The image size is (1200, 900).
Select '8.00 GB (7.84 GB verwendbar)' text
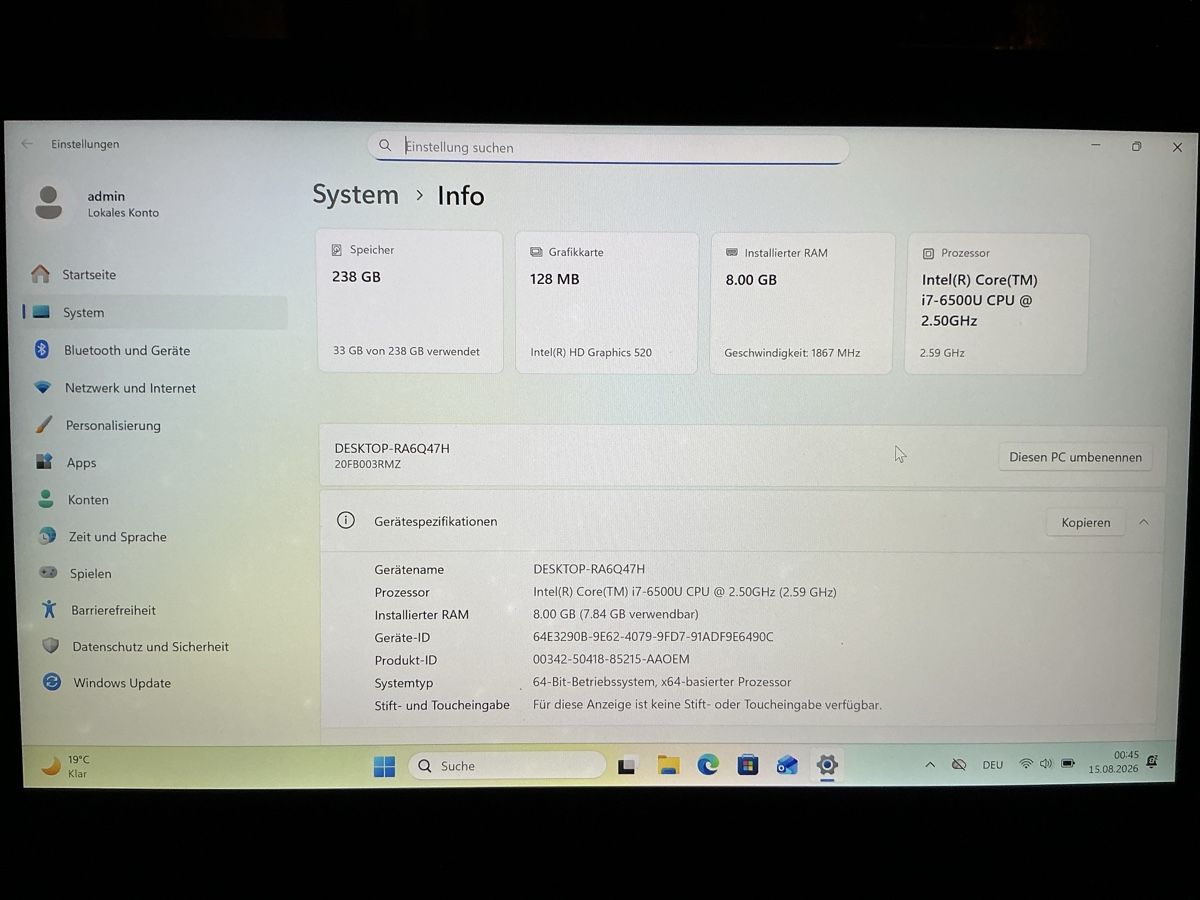pyautogui.click(x=616, y=614)
